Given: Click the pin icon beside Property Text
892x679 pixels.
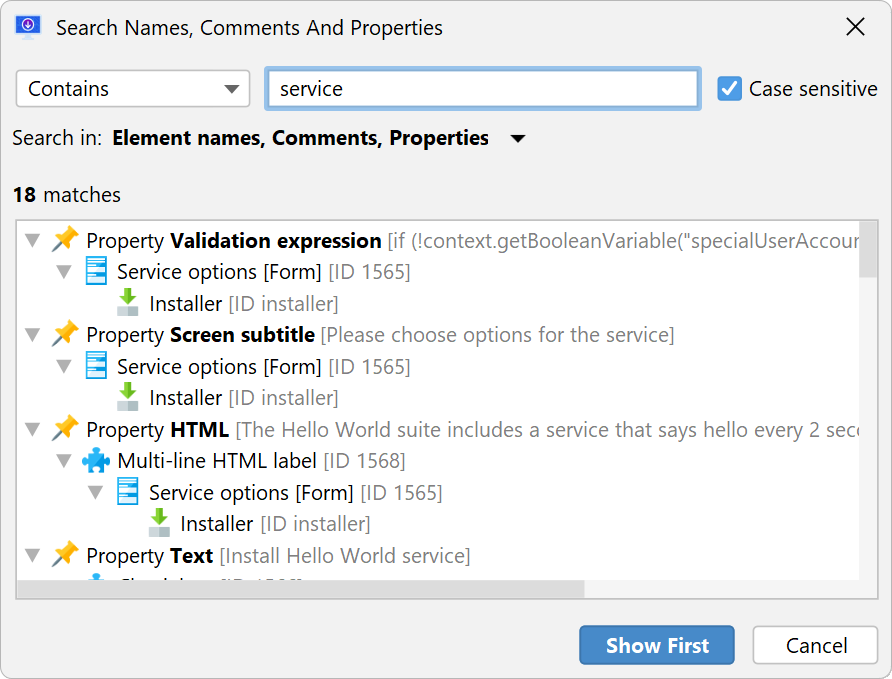Looking at the screenshot, I should tap(65, 554).
